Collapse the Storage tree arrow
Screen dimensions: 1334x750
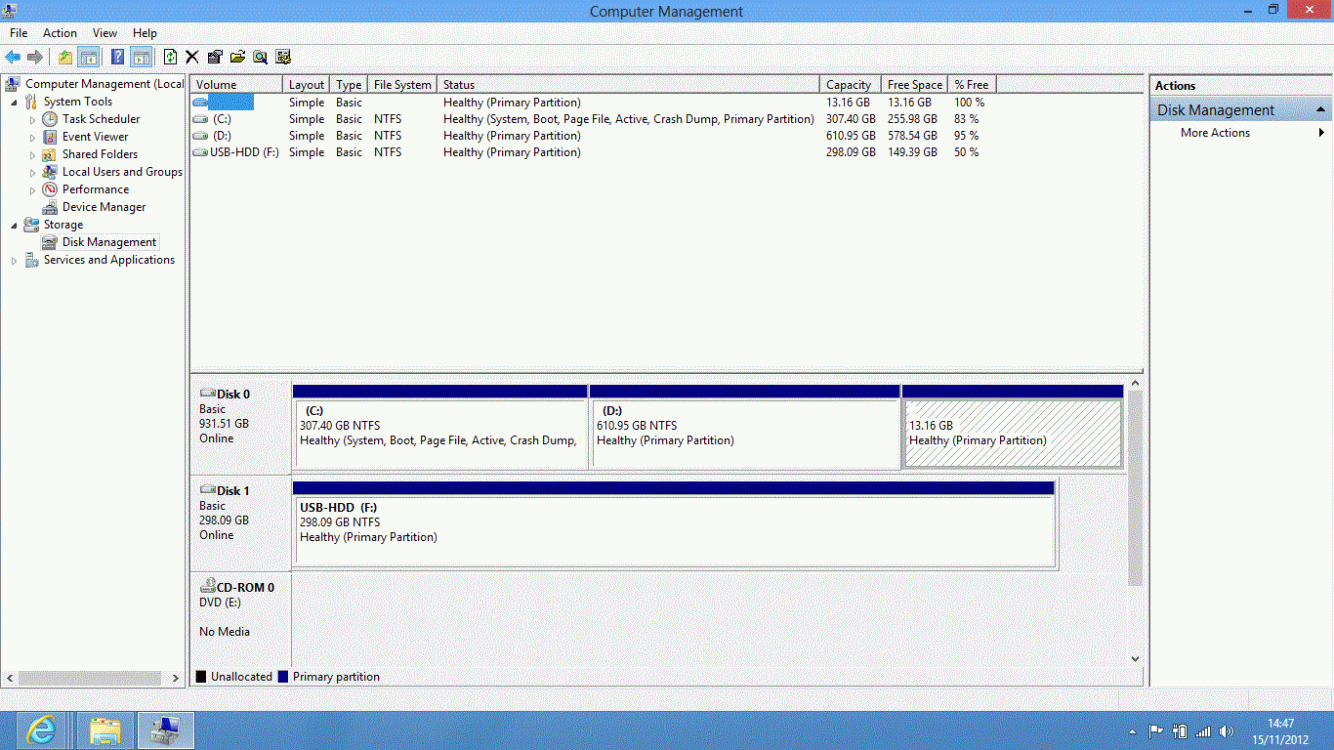14,225
